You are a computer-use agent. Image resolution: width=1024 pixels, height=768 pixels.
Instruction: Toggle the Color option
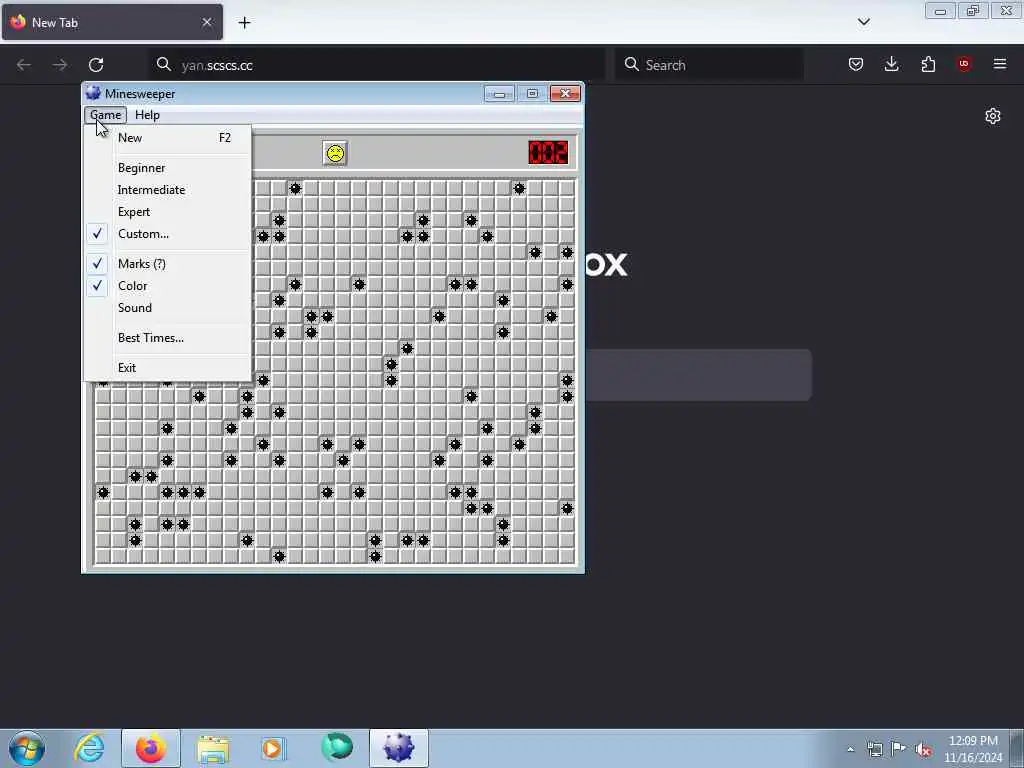click(x=167, y=286)
